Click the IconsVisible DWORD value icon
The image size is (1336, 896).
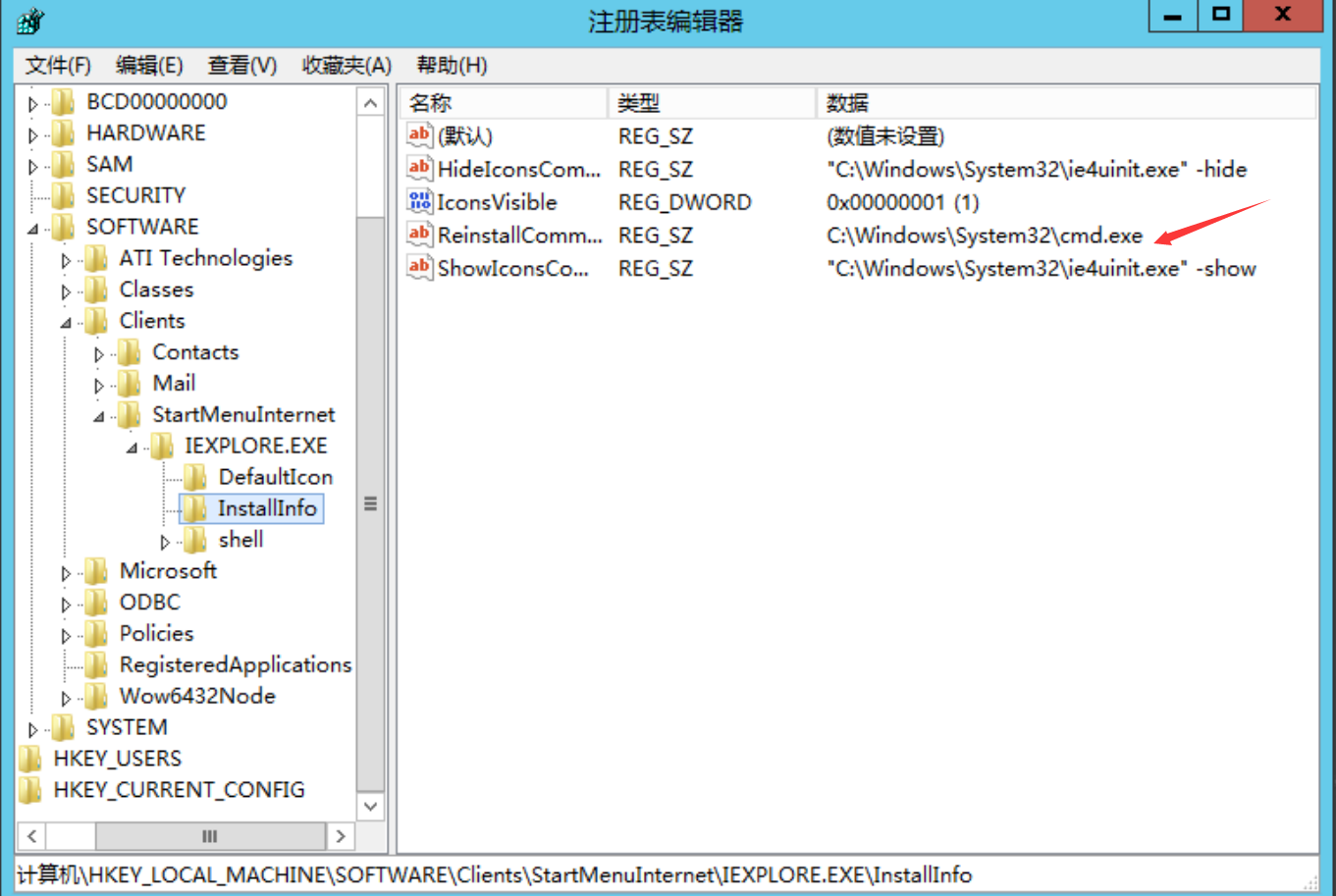pos(419,202)
